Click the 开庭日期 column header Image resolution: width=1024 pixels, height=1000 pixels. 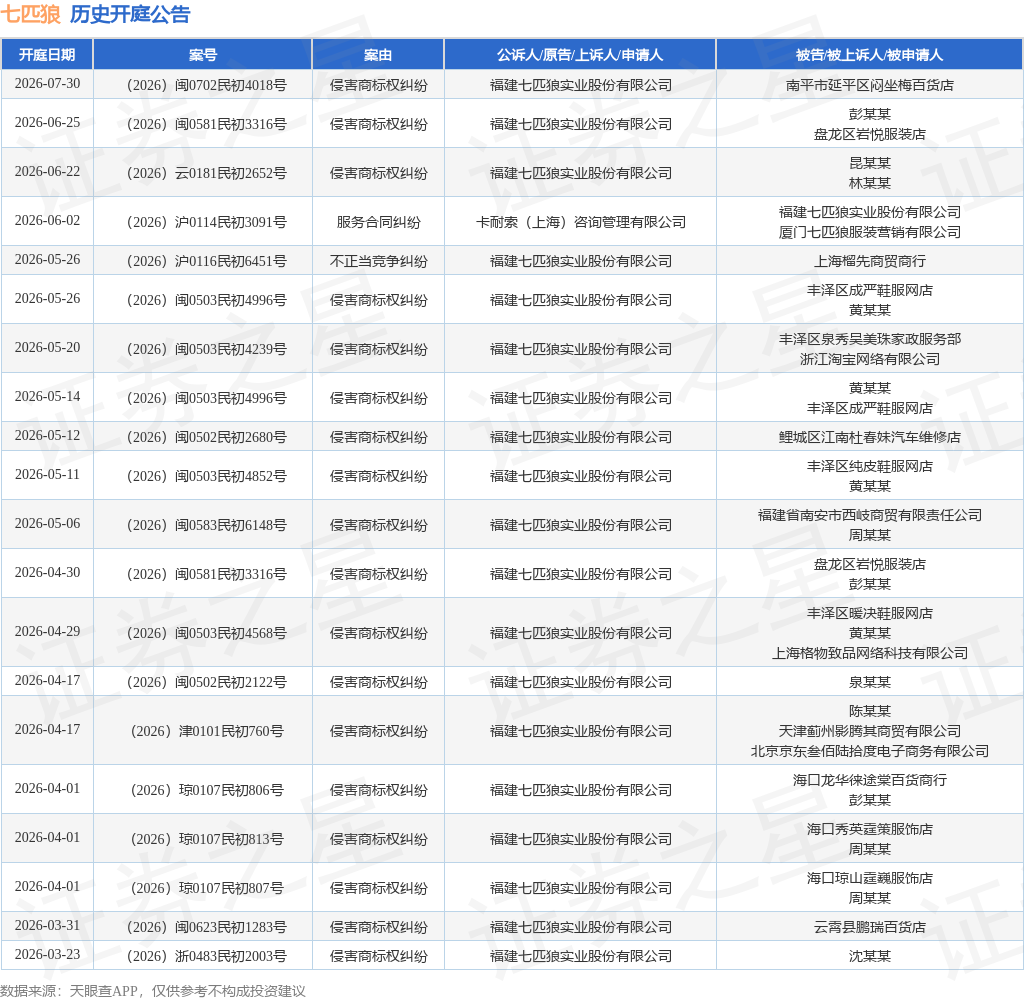point(47,55)
